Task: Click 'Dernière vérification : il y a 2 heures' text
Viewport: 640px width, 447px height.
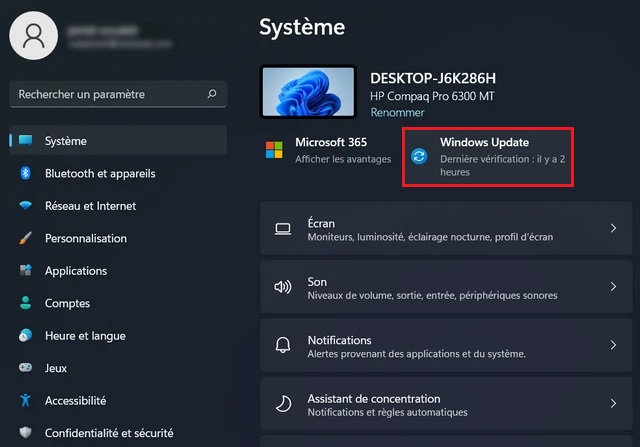Action: tap(502, 165)
